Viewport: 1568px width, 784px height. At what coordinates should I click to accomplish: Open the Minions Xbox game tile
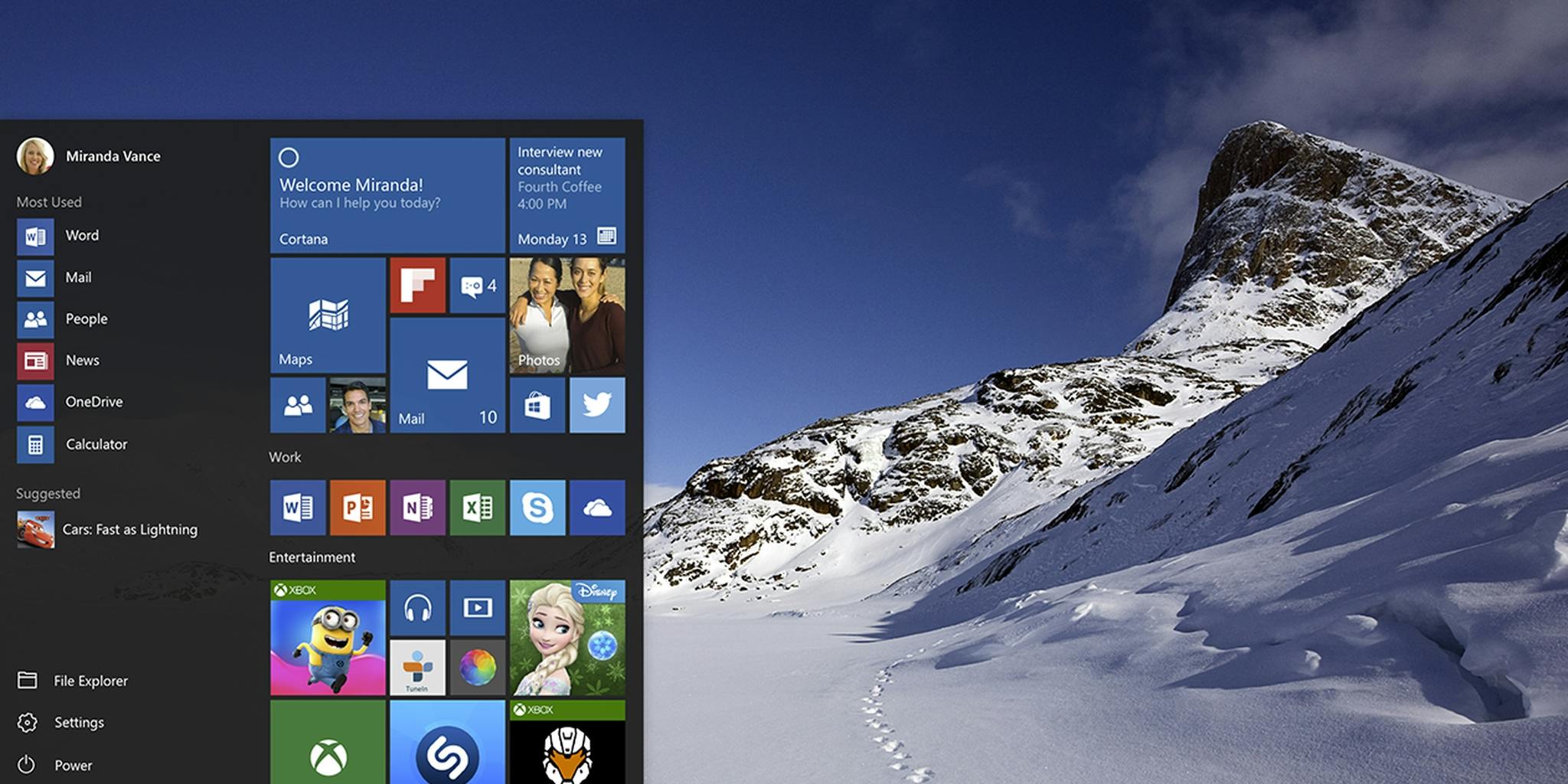(x=328, y=638)
